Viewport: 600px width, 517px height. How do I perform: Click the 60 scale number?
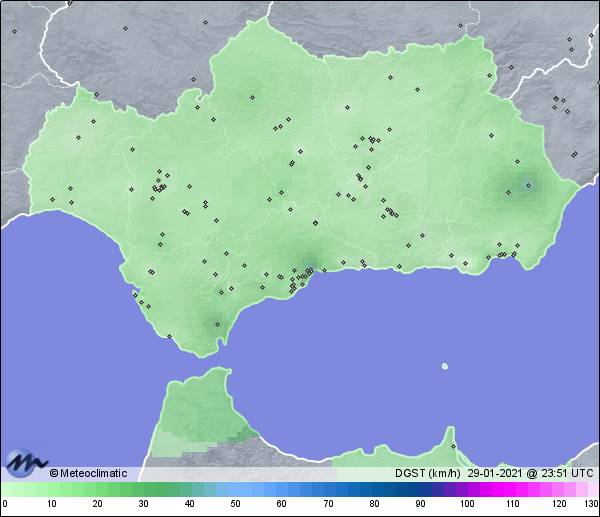pyautogui.click(x=282, y=503)
